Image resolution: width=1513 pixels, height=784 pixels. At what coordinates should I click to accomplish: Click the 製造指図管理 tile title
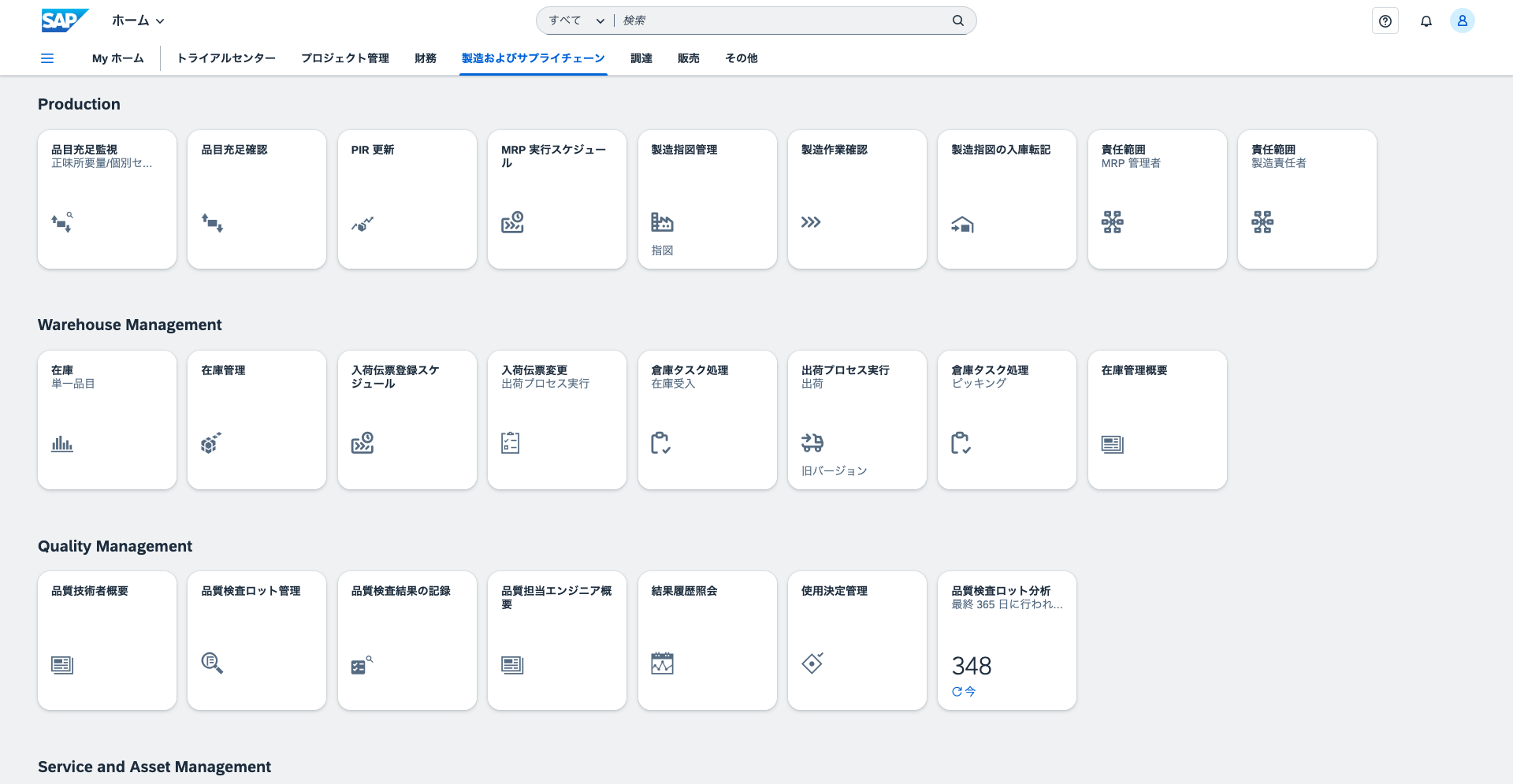point(685,150)
